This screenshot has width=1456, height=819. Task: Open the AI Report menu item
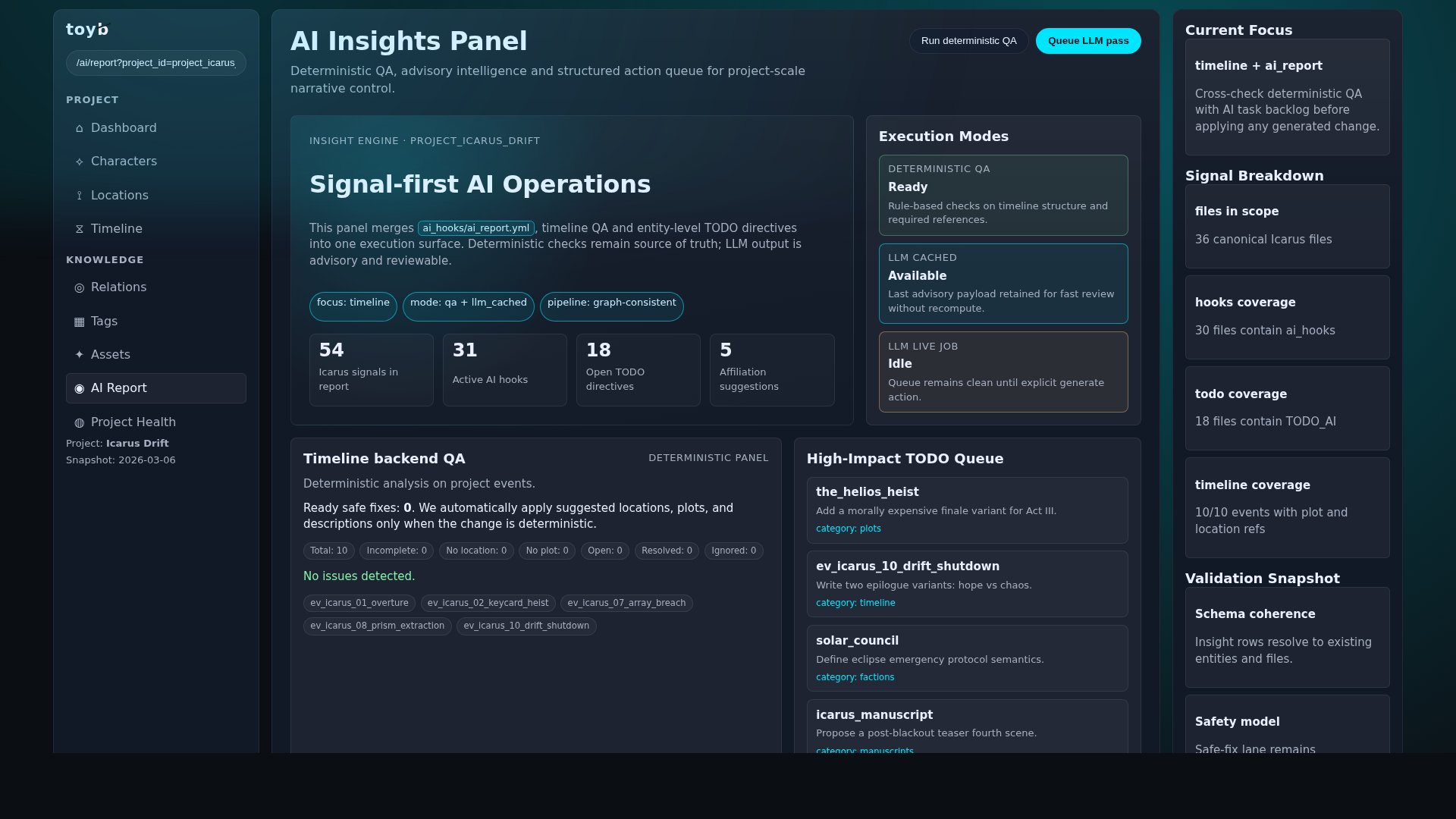(x=155, y=388)
